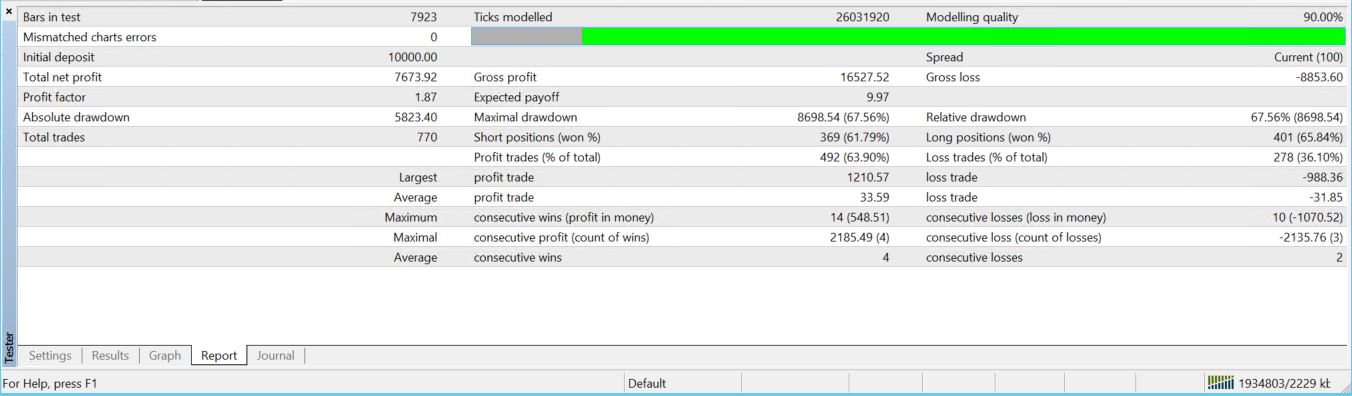Select Initial deposit value 10000.00
This screenshot has height=396, width=1352.
tap(412, 57)
